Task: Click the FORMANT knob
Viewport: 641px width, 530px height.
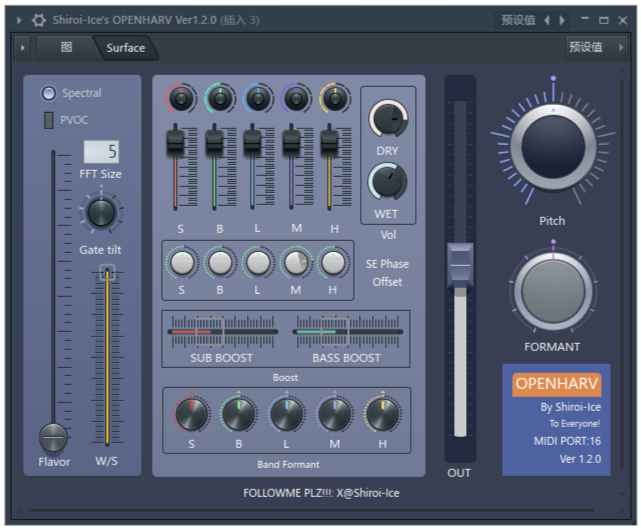Action: point(552,292)
